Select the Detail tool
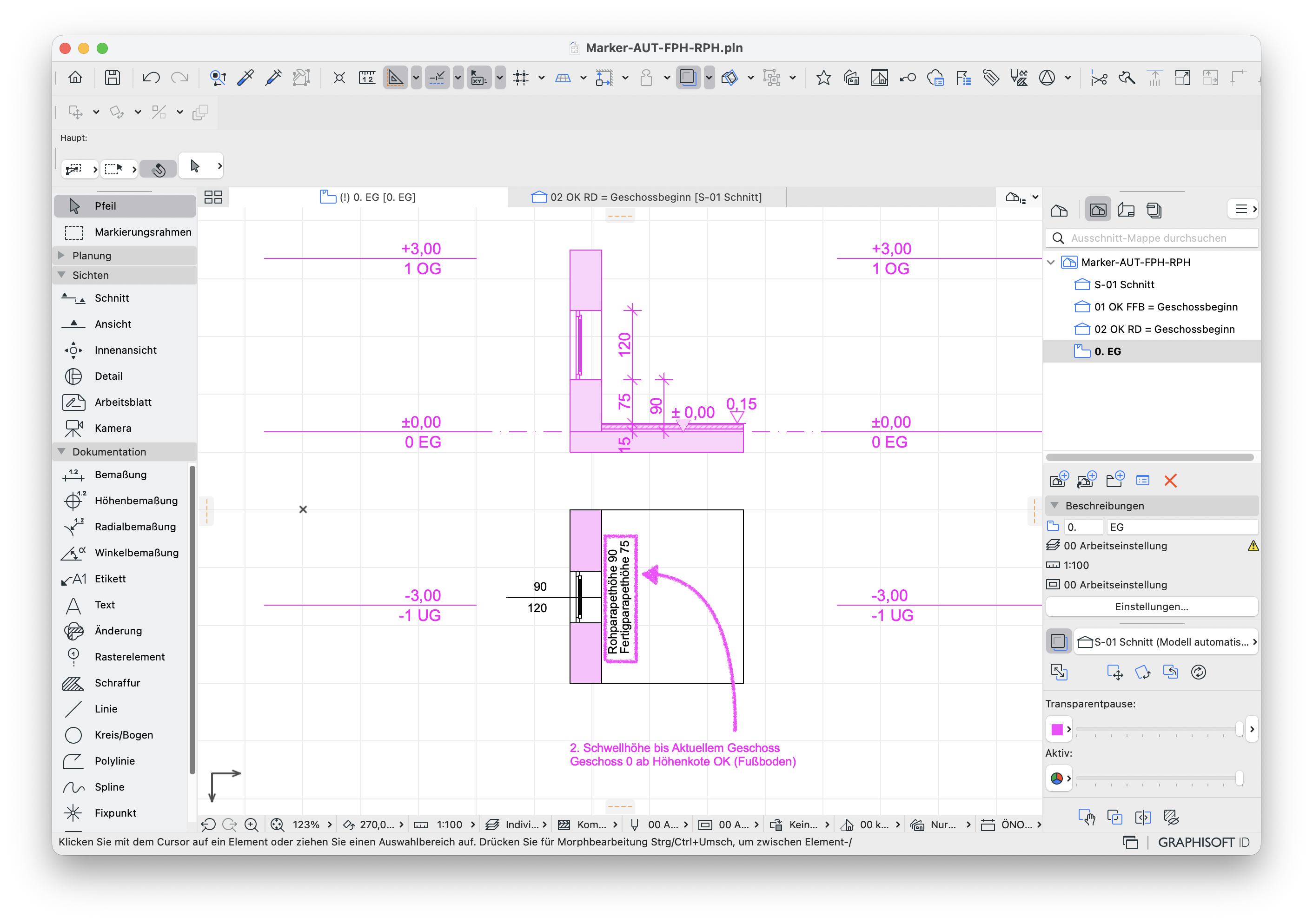Image resolution: width=1313 pixels, height=924 pixels. point(125,376)
